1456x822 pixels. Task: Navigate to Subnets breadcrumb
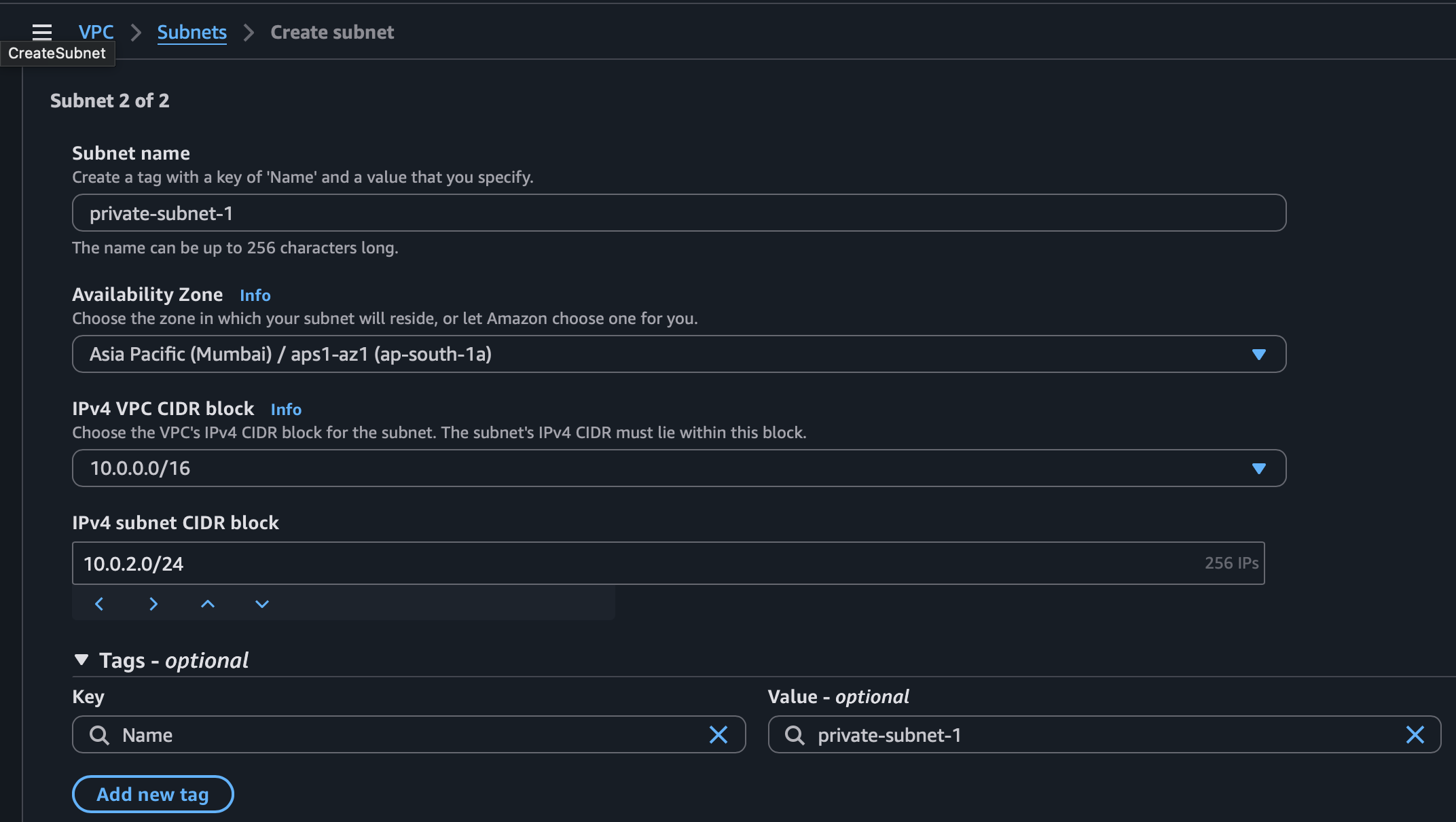192,32
